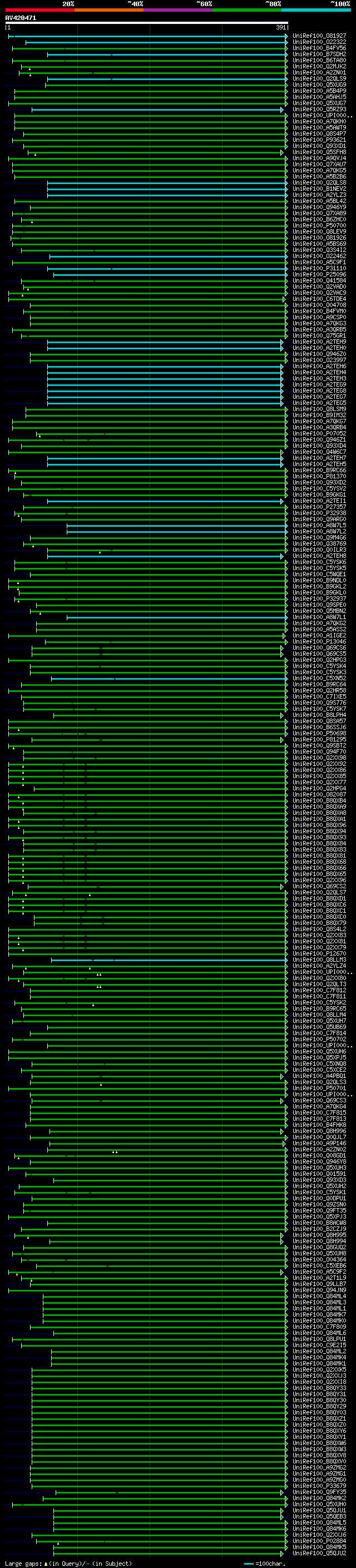Click the UniRef100_P50701 label
Image resolution: width=356 pixels, height=1568 pixels.
319,1088
